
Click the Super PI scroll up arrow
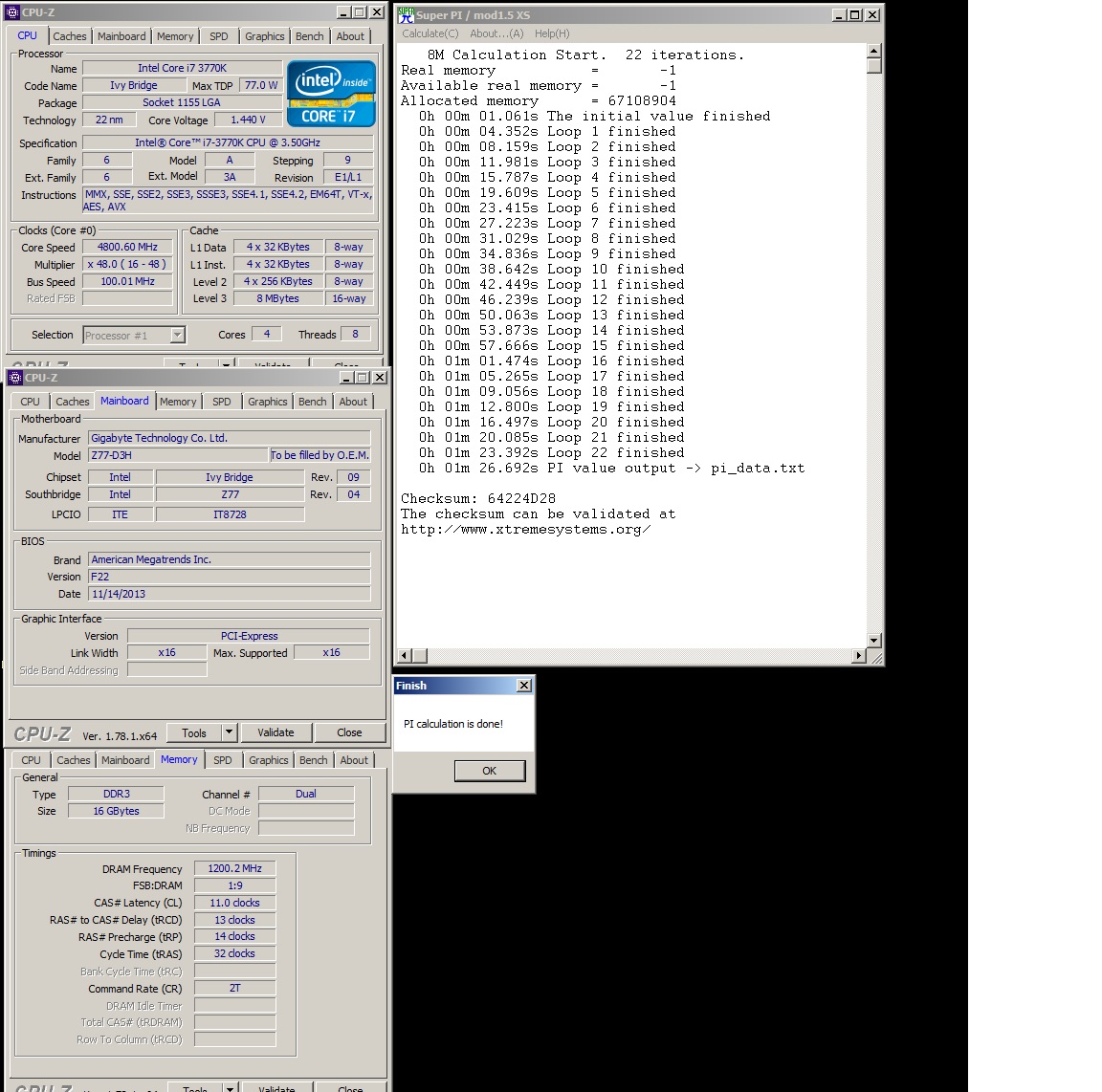click(873, 51)
